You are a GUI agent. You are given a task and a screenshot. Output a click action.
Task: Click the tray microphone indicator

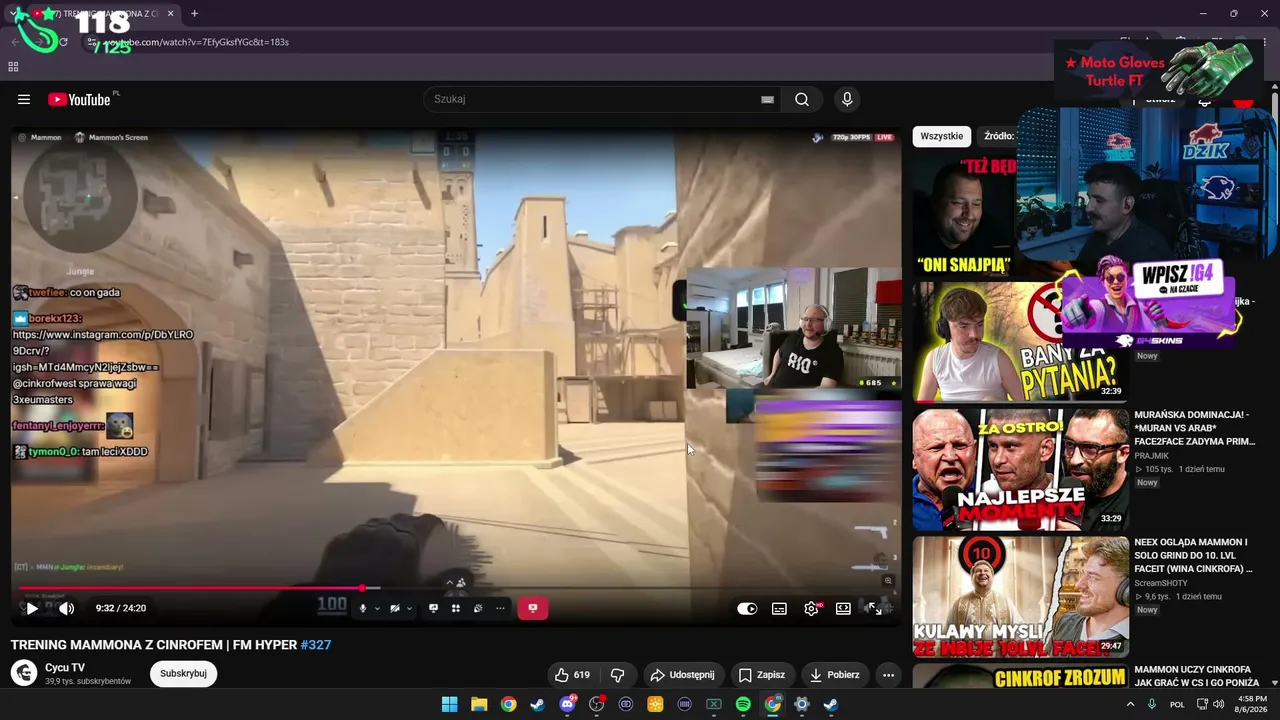tap(1153, 704)
